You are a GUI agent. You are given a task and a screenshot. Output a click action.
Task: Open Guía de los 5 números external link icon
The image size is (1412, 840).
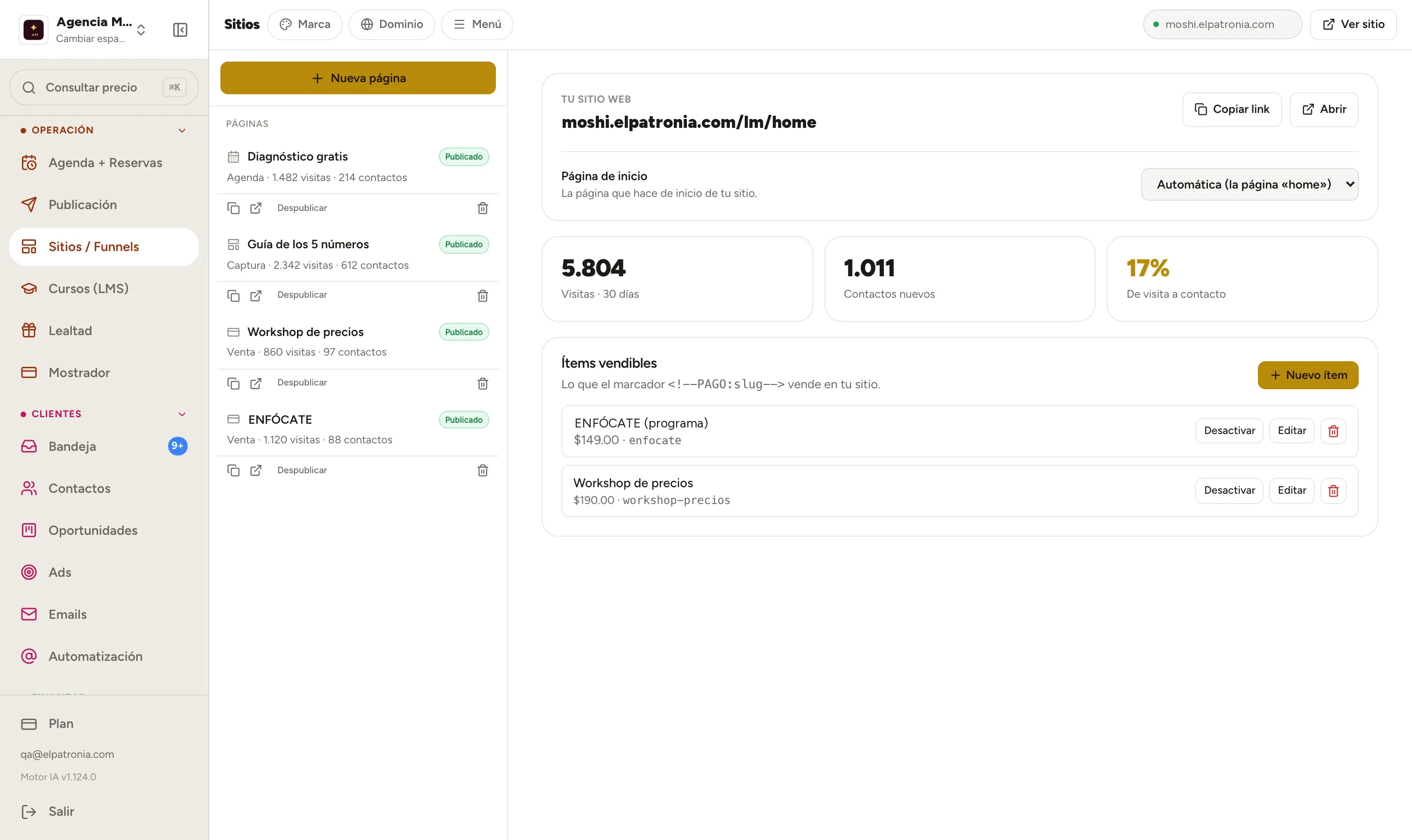[256, 295]
